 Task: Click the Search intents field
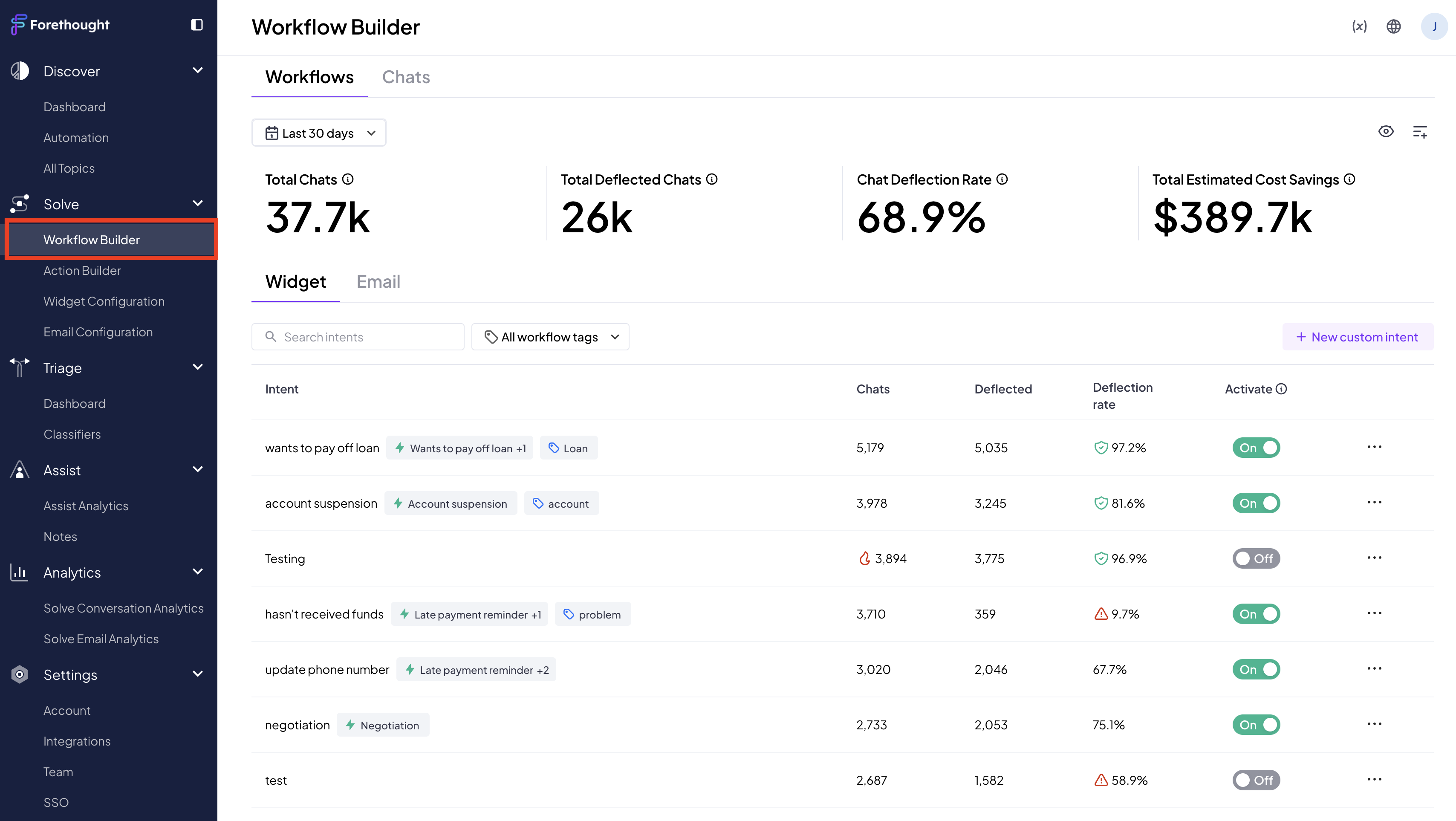coord(358,337)
